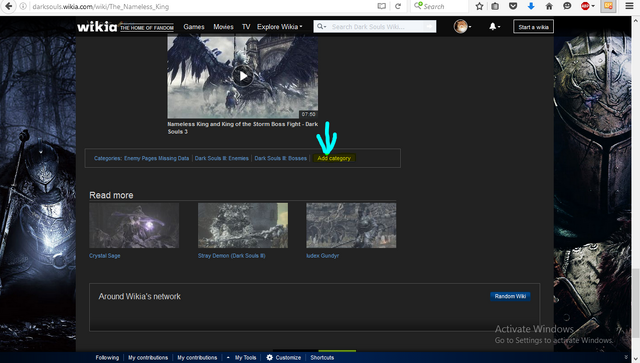Image resolution: width=640 pixels, height=363 pixels.
Task: Open the downloads arrow icon
Action: pos(531,6)
